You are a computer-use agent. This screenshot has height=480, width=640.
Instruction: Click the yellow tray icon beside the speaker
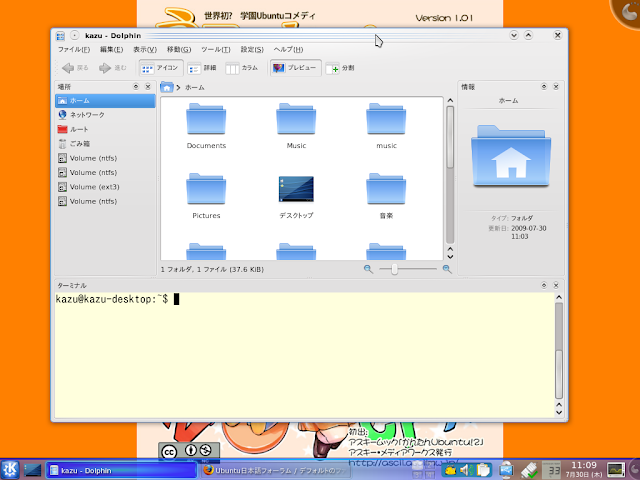pos(450,470)
